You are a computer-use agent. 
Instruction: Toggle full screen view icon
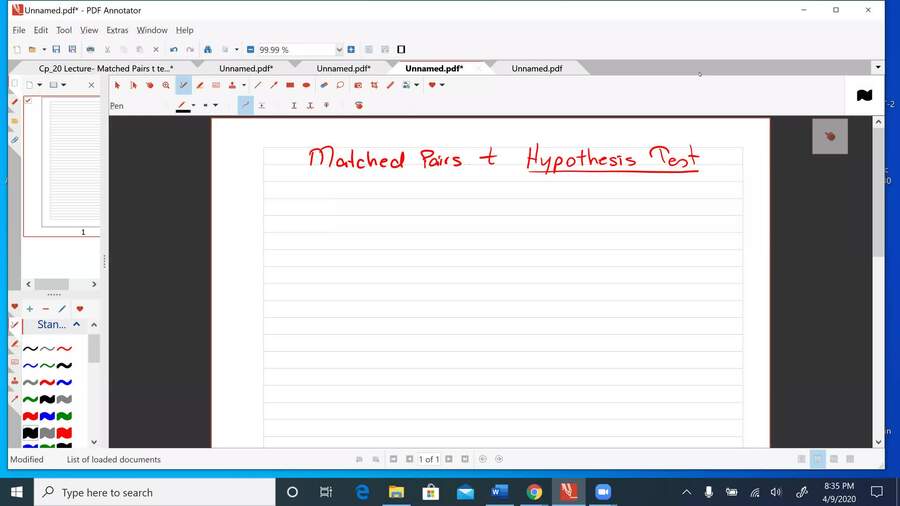pos(401,49)
